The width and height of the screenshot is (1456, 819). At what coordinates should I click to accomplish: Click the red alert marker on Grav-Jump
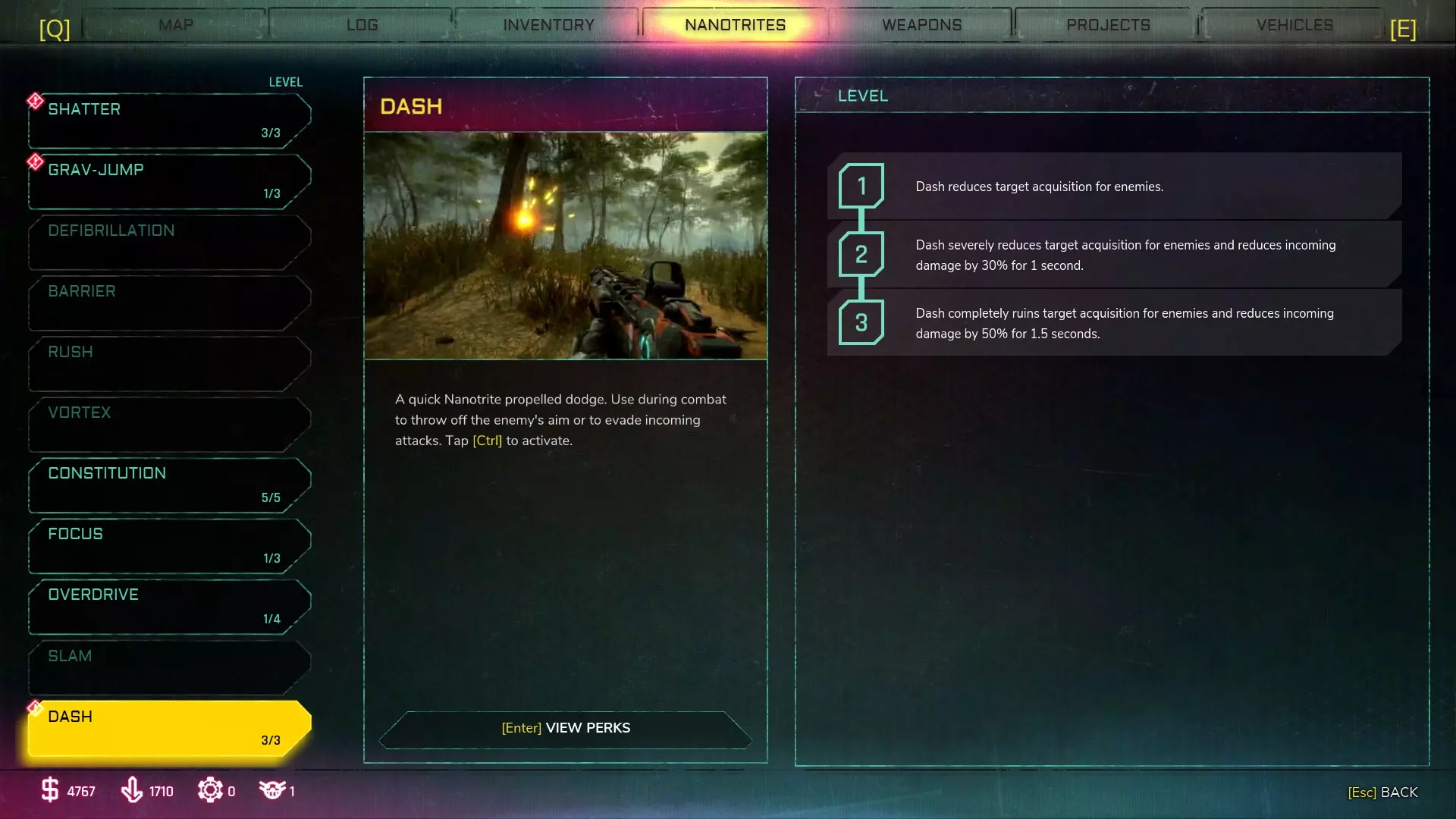click(x=35, y=162)
